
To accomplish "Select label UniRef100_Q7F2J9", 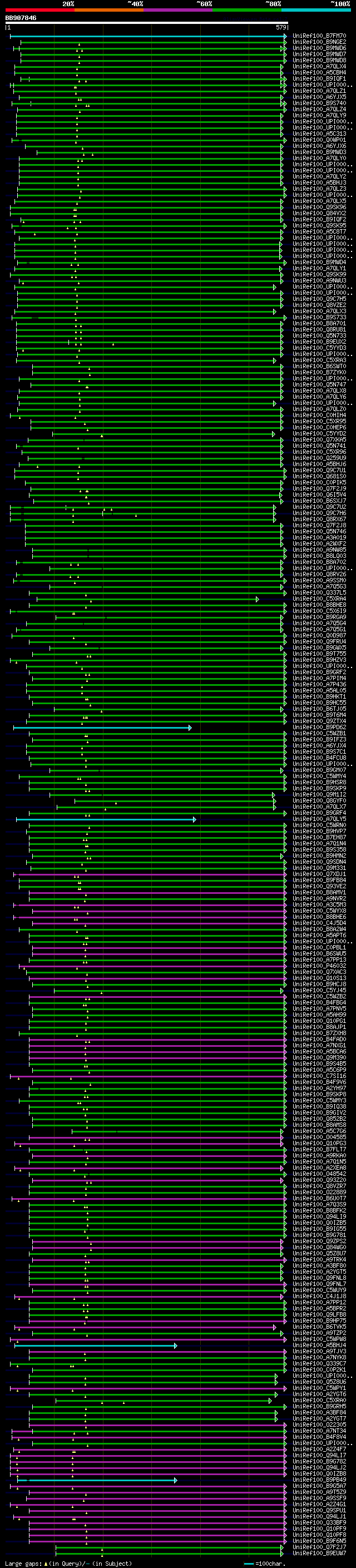I will coord(319,488).
